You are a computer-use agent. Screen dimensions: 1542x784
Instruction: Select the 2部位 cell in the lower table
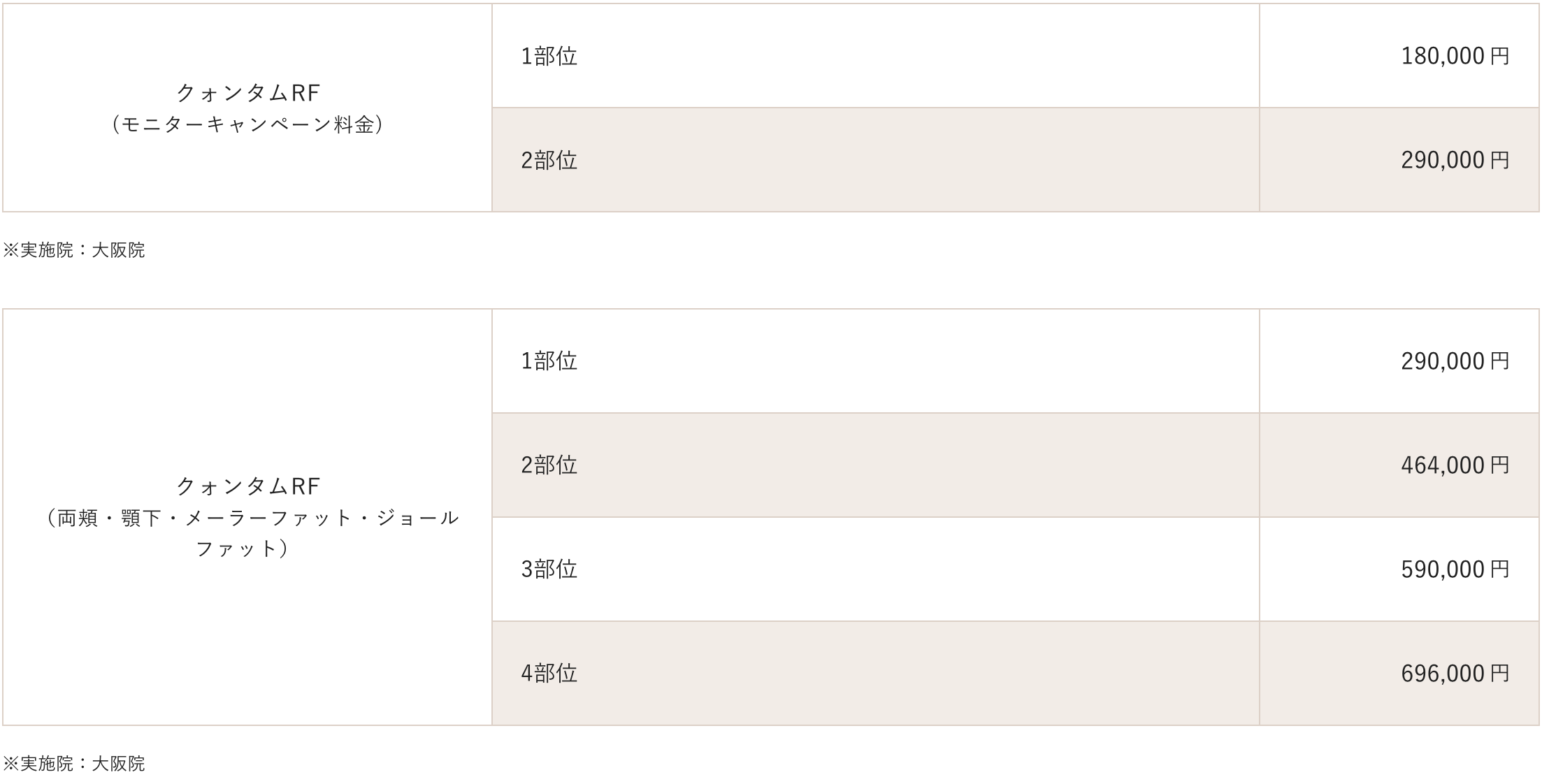[549, 465]
